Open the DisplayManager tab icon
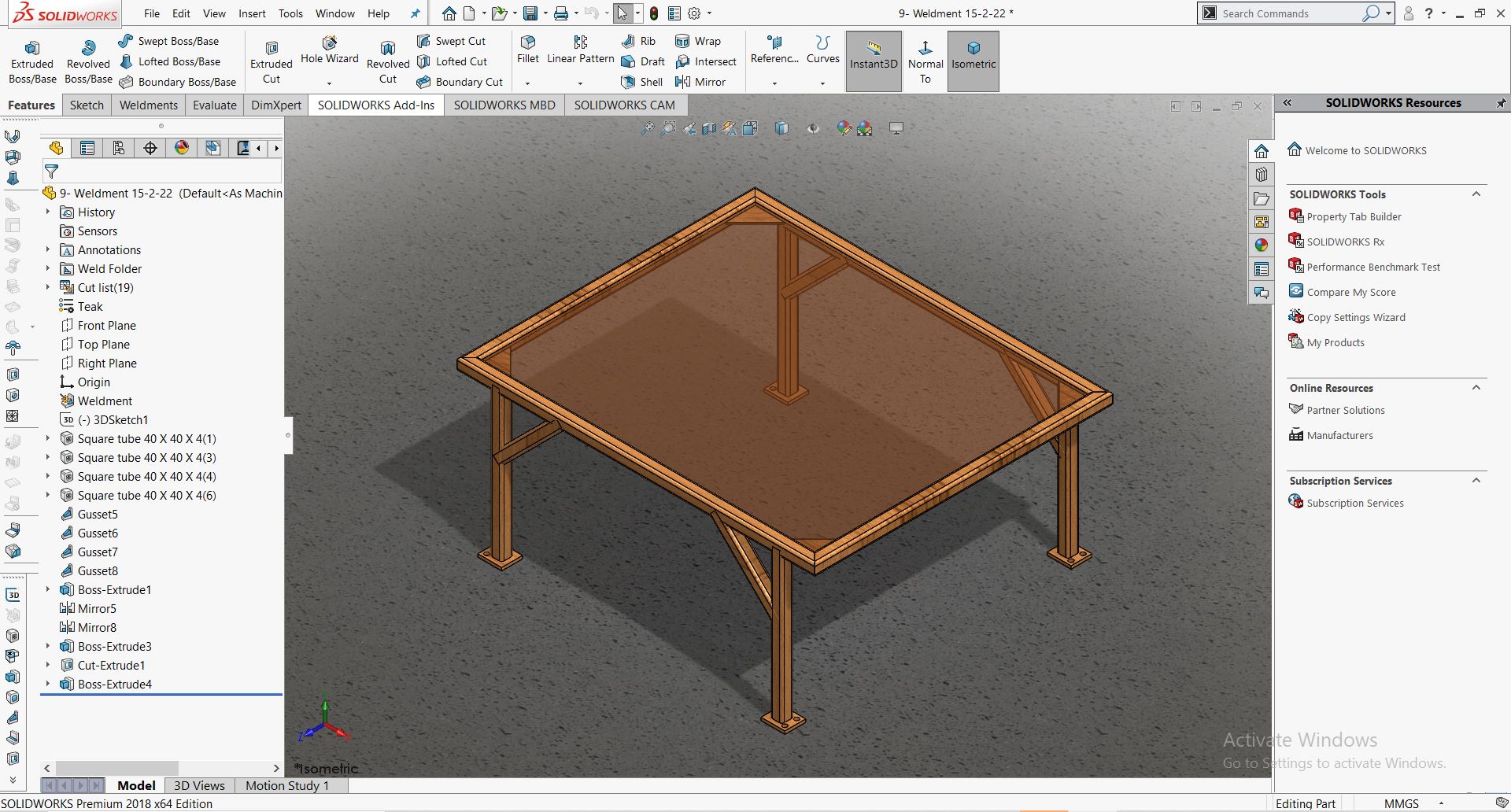Viewport: 1511px width, 812px height. pyautogui.click(x=182, y=148)
